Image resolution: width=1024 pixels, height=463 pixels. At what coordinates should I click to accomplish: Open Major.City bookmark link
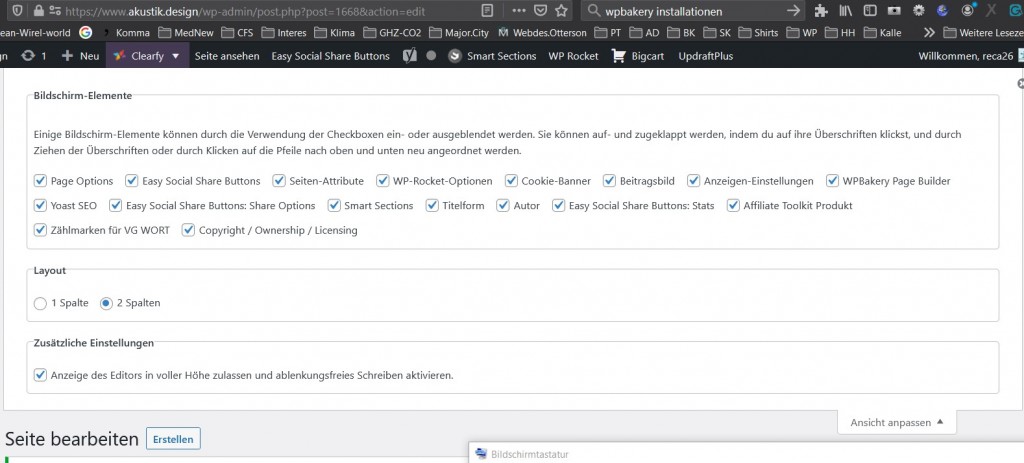tap(460, 33)
